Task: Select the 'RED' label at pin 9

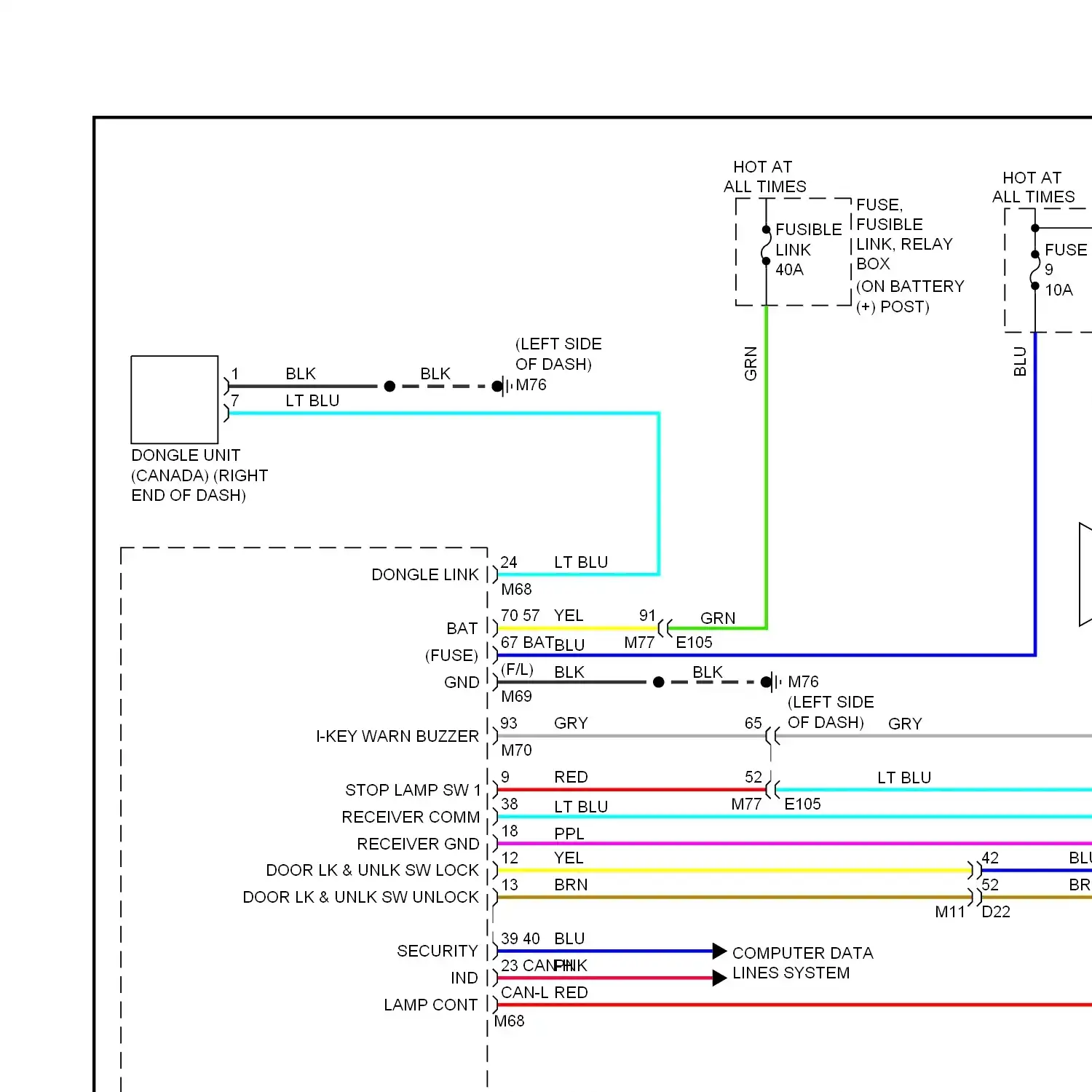Action: [571, 778]
